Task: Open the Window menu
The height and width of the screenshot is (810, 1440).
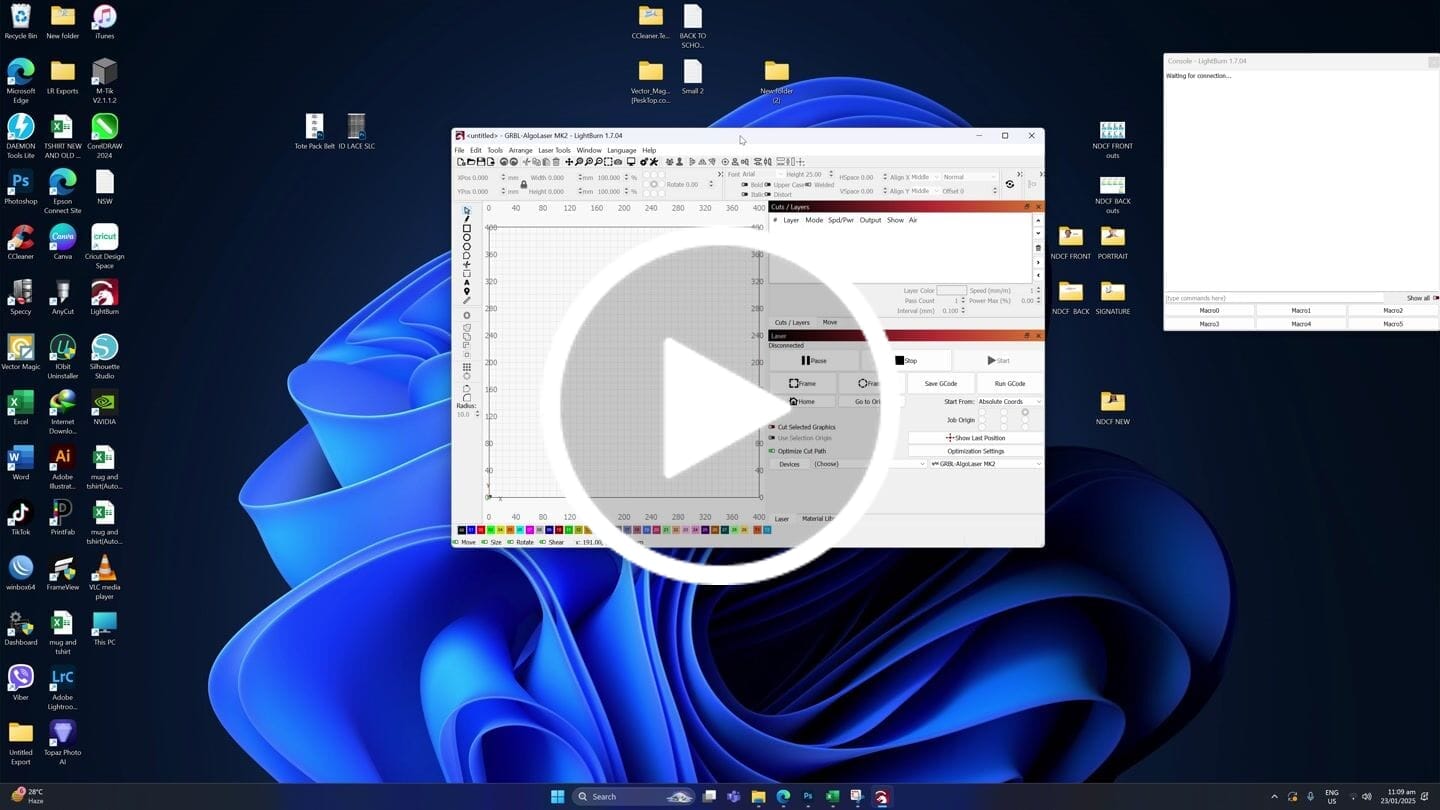Action: click(x=589, y=150)
